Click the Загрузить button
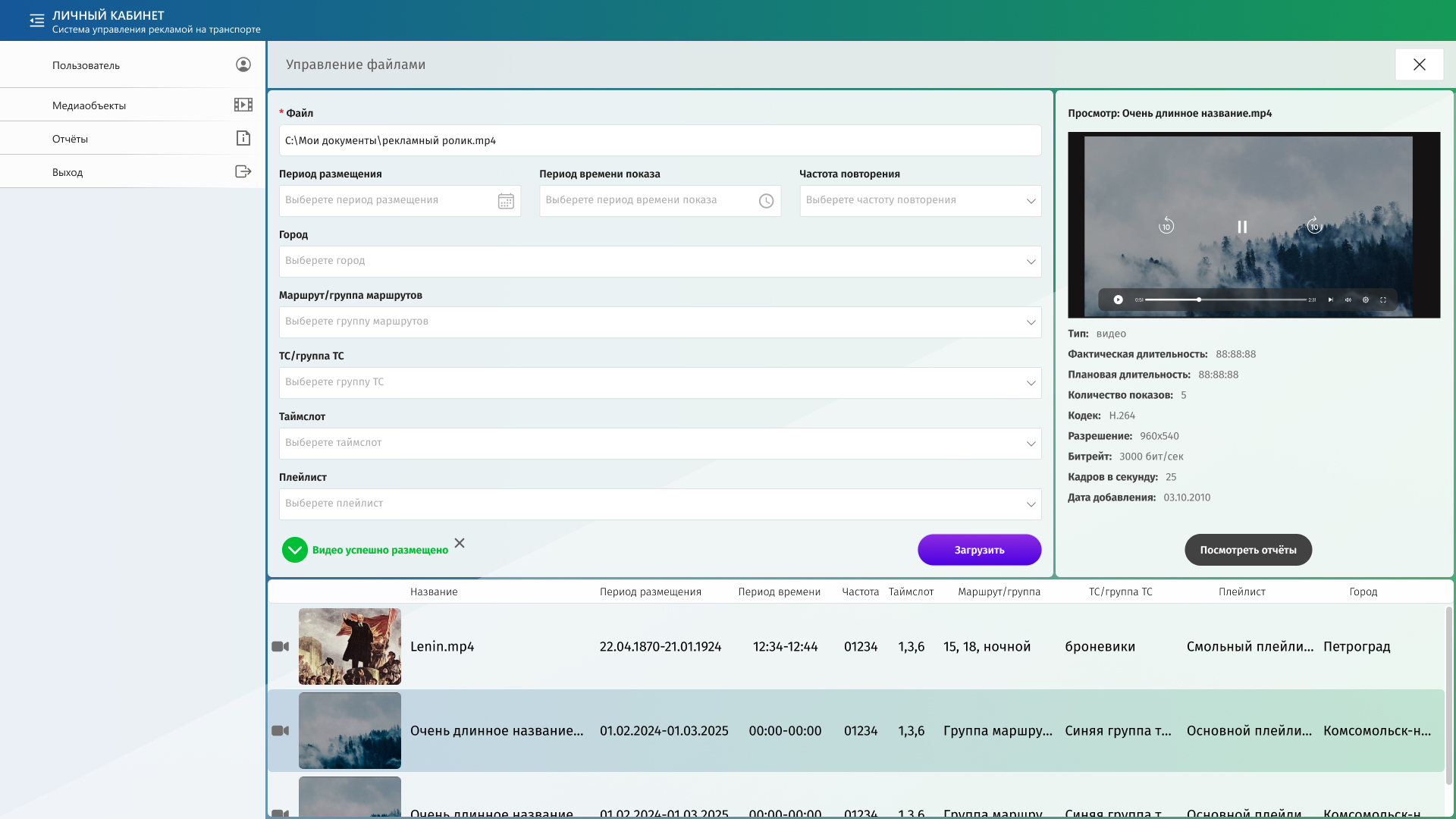1456x819 pixels. click(x=979, y=550)
